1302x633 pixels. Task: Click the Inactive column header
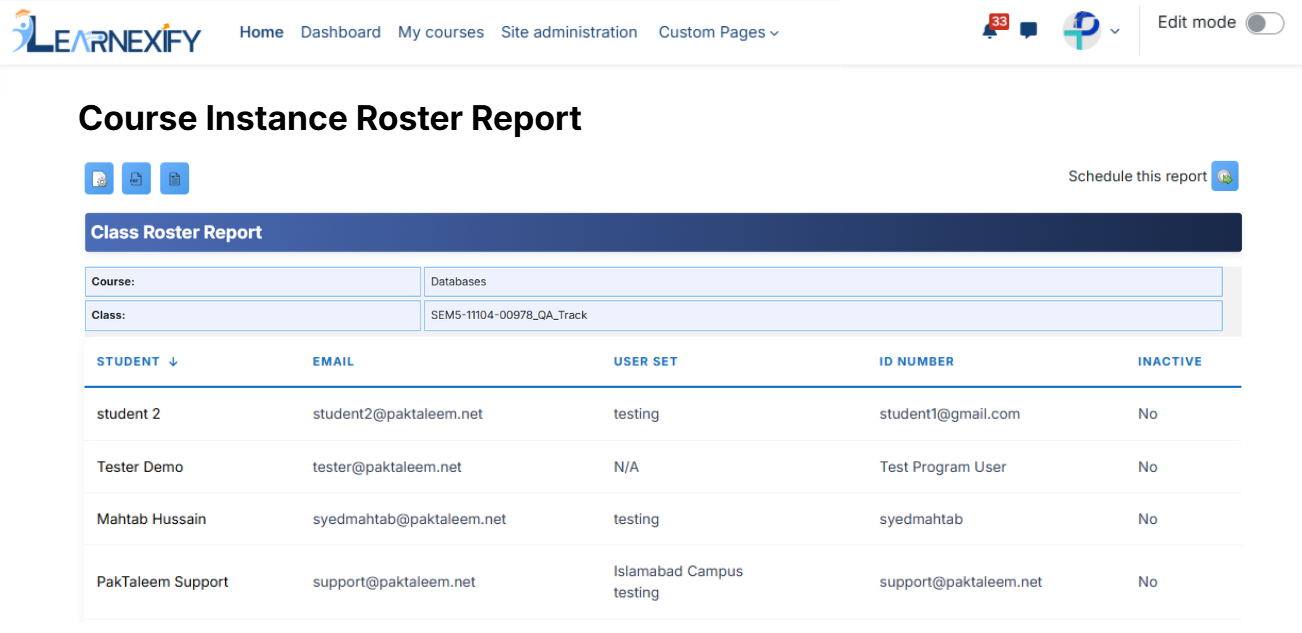pos(1169,362)
